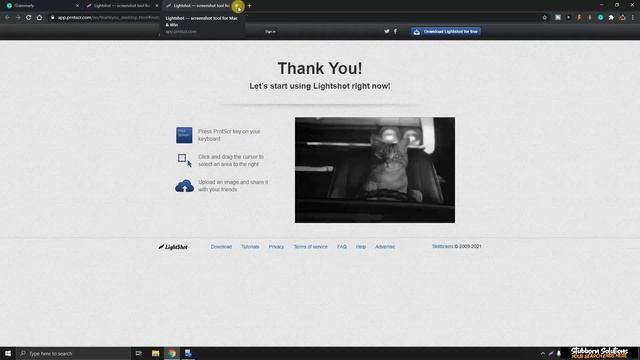Open Lightshot's Twitter page
This screenshot has height=360, width=640.
[387, 31]
